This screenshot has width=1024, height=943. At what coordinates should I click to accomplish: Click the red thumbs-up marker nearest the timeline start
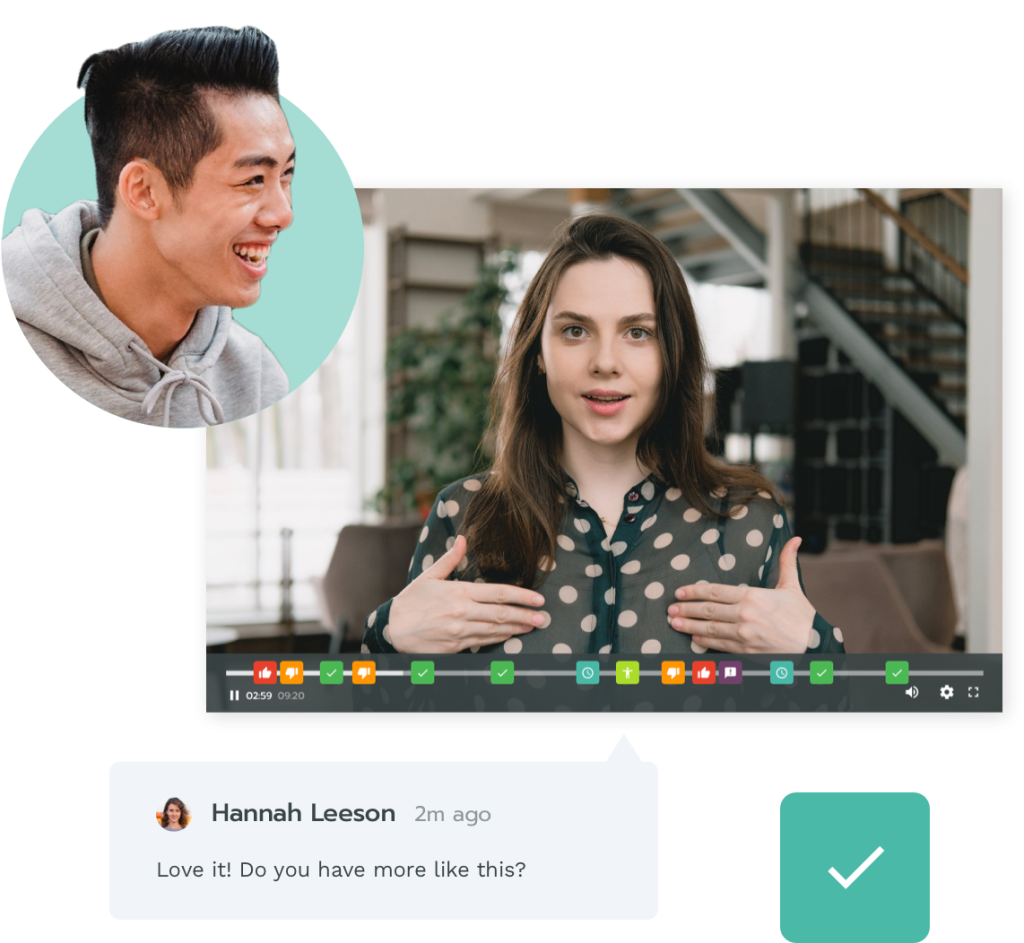pos(265,673)
